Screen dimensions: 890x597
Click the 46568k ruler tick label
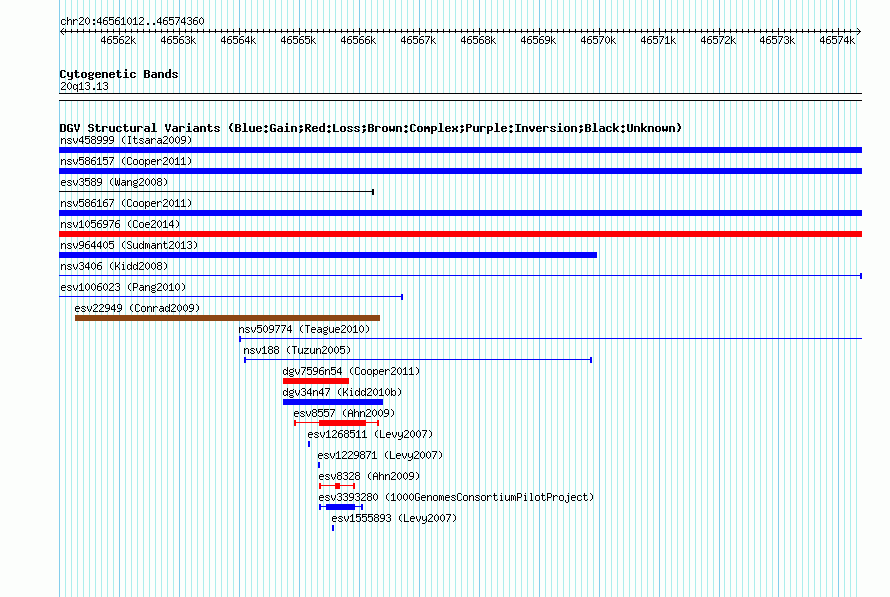(478, 40)
